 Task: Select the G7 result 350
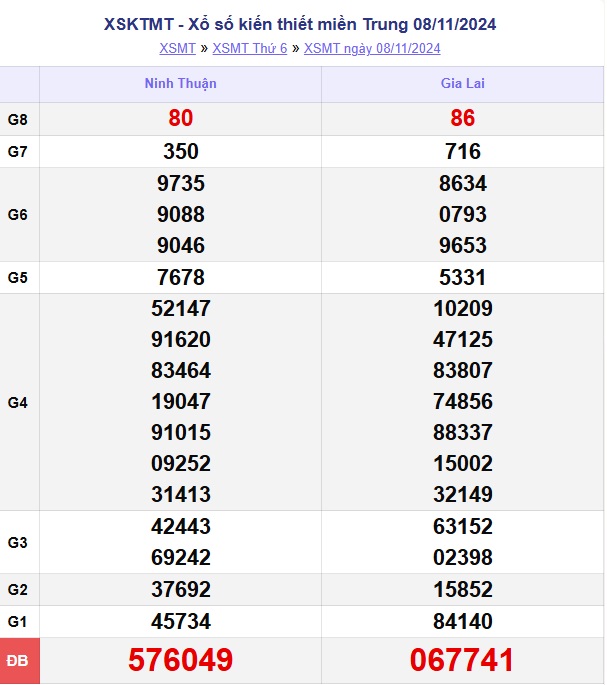(x=181, y=152)
